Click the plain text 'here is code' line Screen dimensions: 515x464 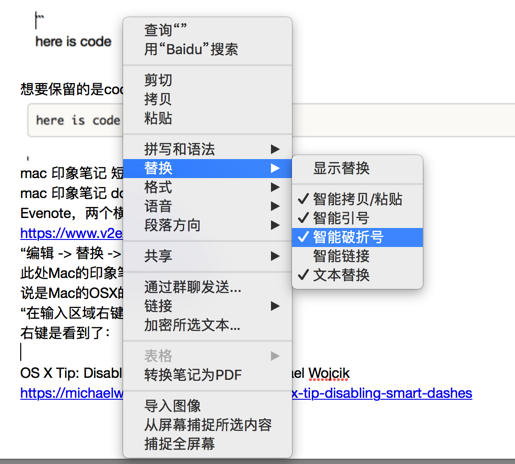pos(73,42)
